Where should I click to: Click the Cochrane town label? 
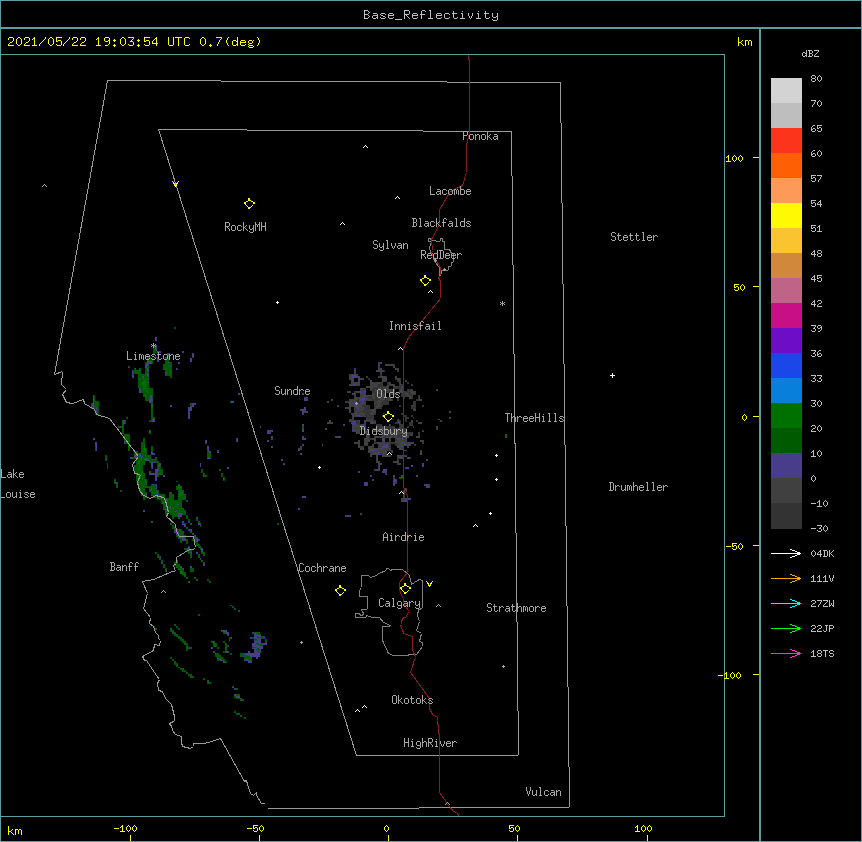322,568
